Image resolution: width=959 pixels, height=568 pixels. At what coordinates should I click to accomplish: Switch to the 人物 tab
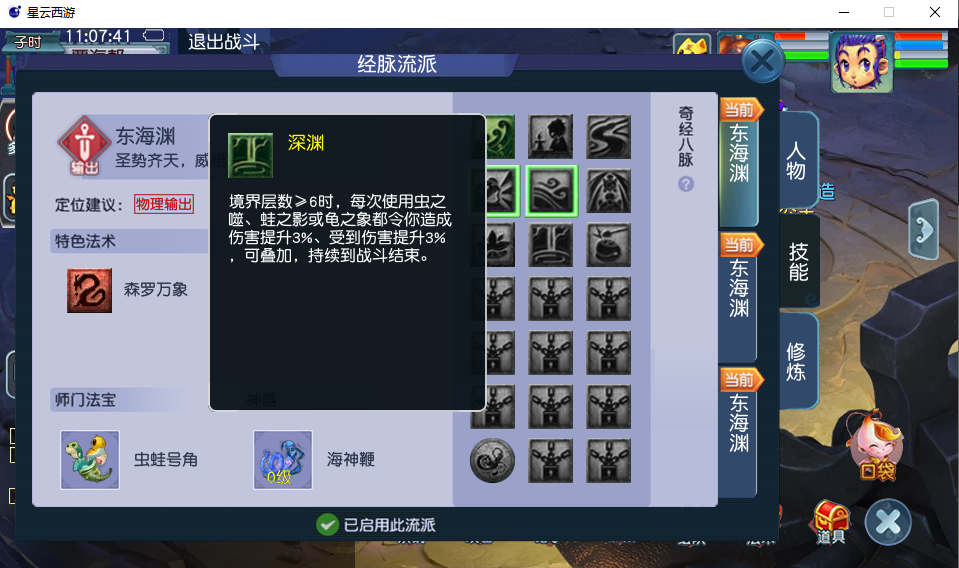(798, 160)
